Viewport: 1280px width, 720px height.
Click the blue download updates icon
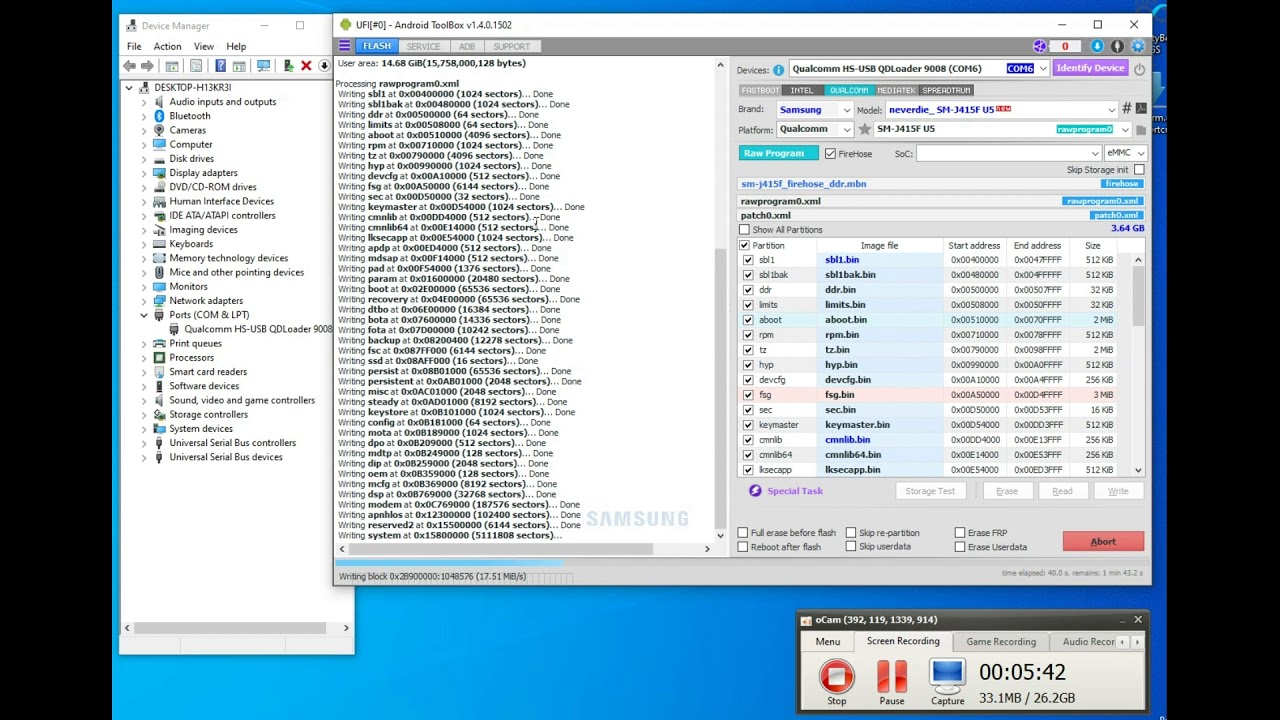1097,46
